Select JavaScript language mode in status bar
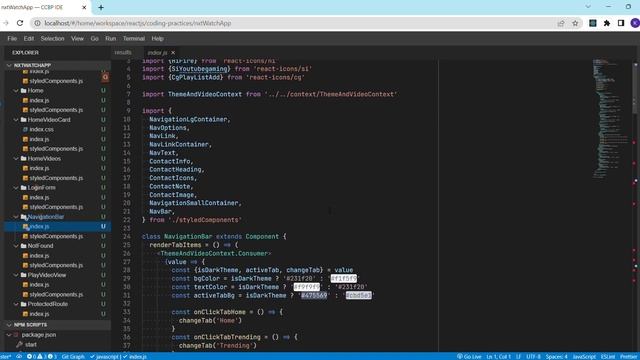The image size is (640, 360). coord(584,356)
